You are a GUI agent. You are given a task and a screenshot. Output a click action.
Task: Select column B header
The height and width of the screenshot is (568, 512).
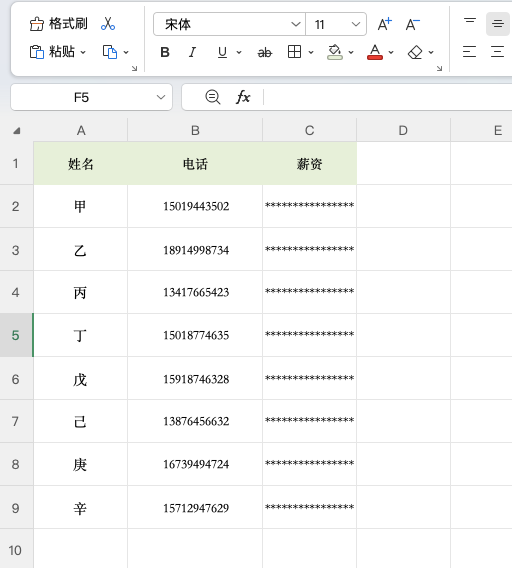point(195,130)
